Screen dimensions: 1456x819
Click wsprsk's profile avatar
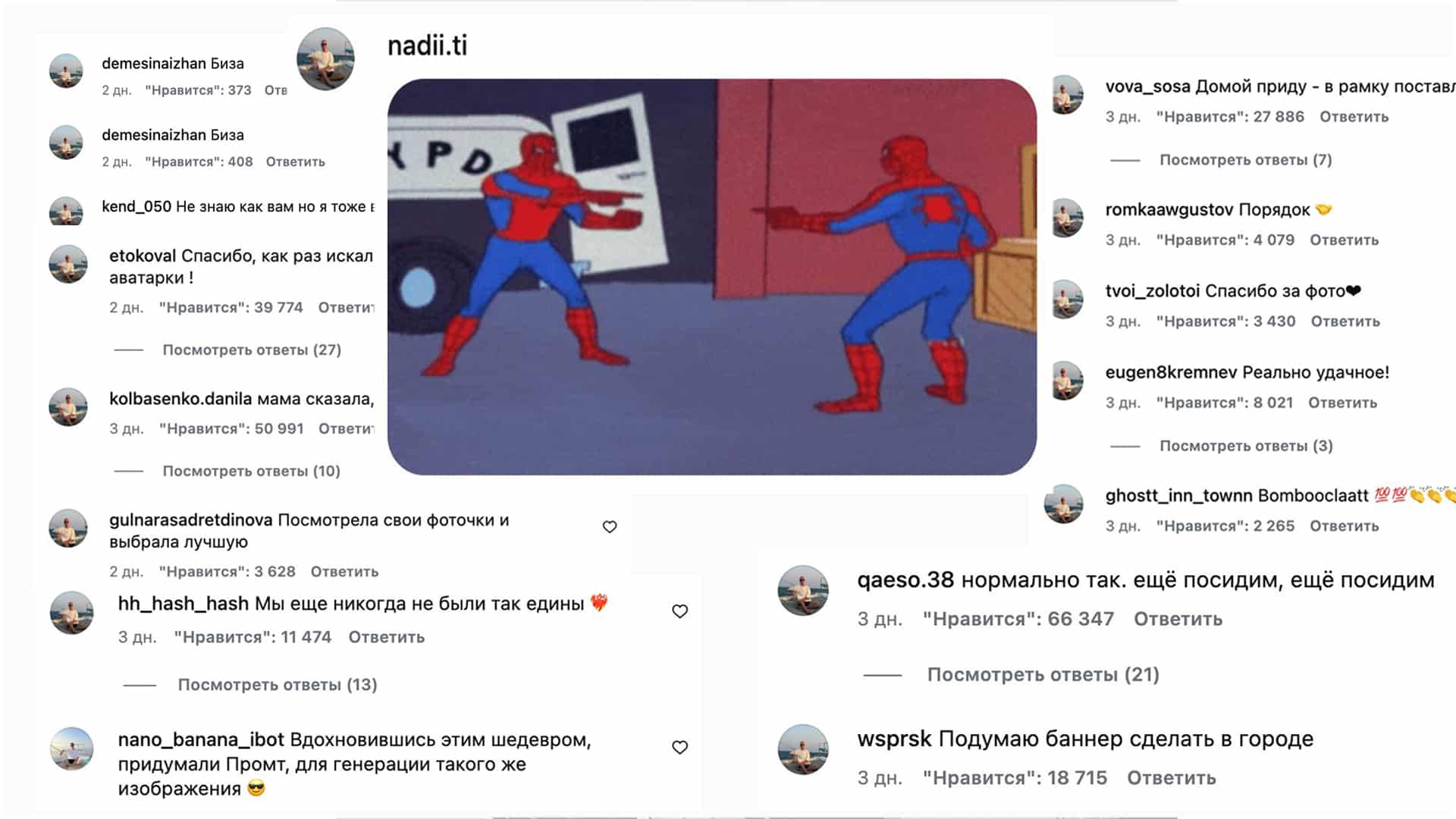(x=803, y=749)
